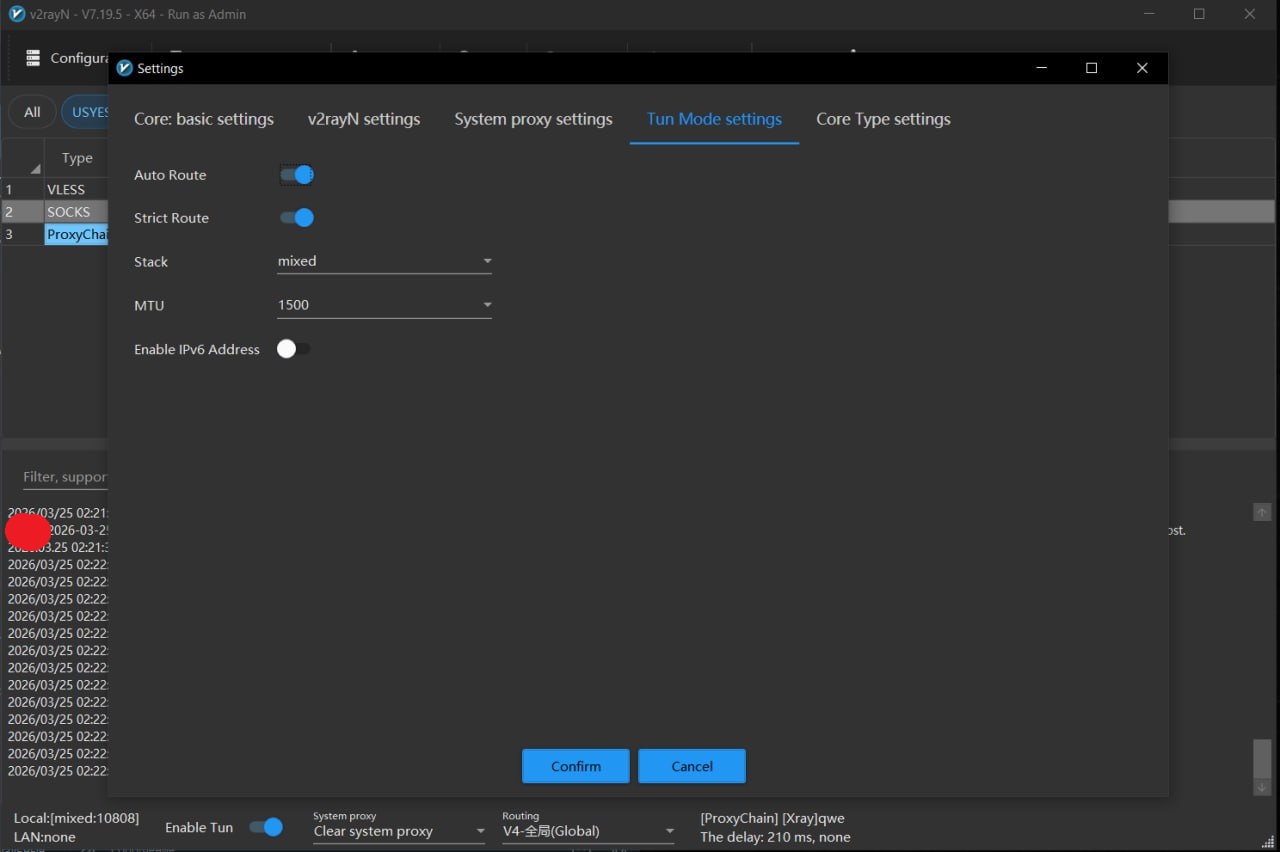This screenshot has width=1280, height=852.
Task: Expand the Routing dropdown V4-全局(Global)
Action: [x=588, y=831]
